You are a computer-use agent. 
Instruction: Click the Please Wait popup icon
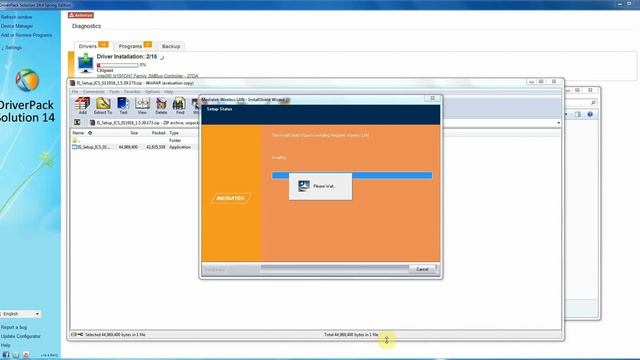pyautogui.click(x=304, y=186)
